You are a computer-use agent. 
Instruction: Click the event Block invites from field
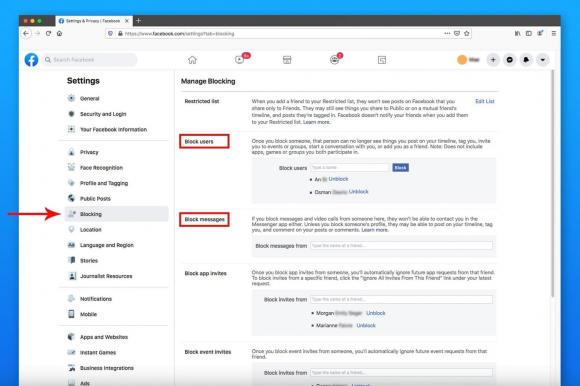(x=402, y=373)
